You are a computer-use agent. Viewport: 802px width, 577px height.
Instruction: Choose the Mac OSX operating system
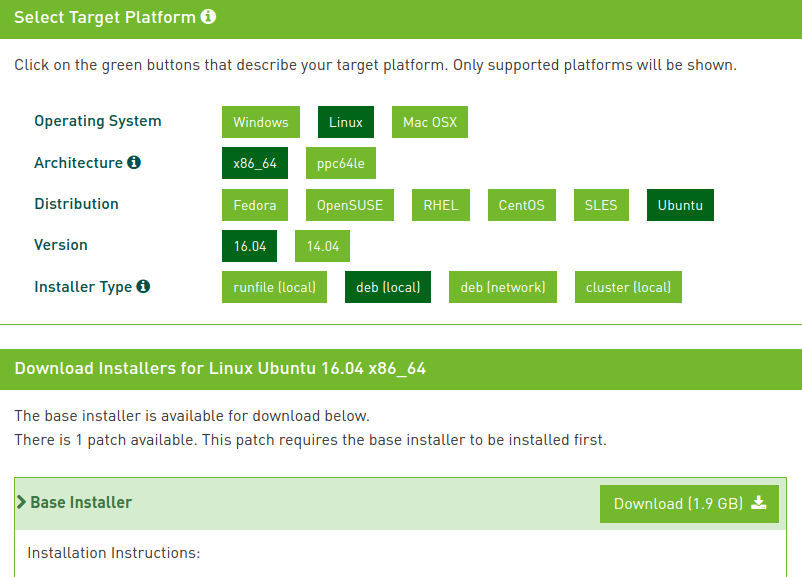click(430, 122)
